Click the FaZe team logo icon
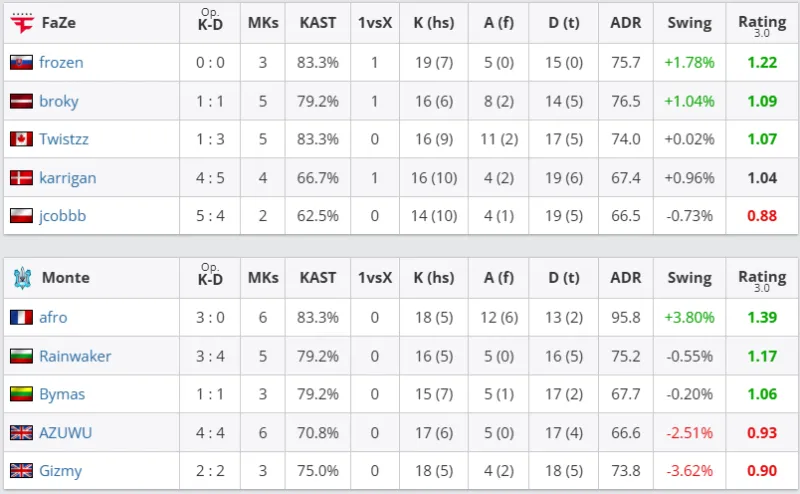The image size is (800, 494). pyautogui.click(x=21, y=23)
